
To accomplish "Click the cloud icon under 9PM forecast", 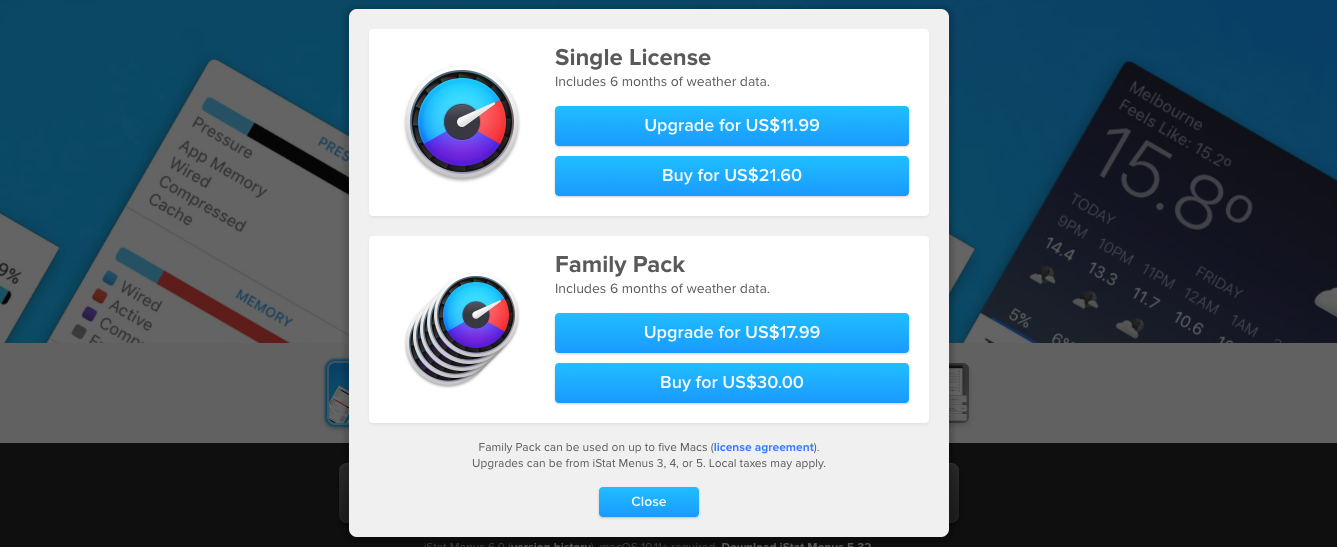I will point(1043,274).
